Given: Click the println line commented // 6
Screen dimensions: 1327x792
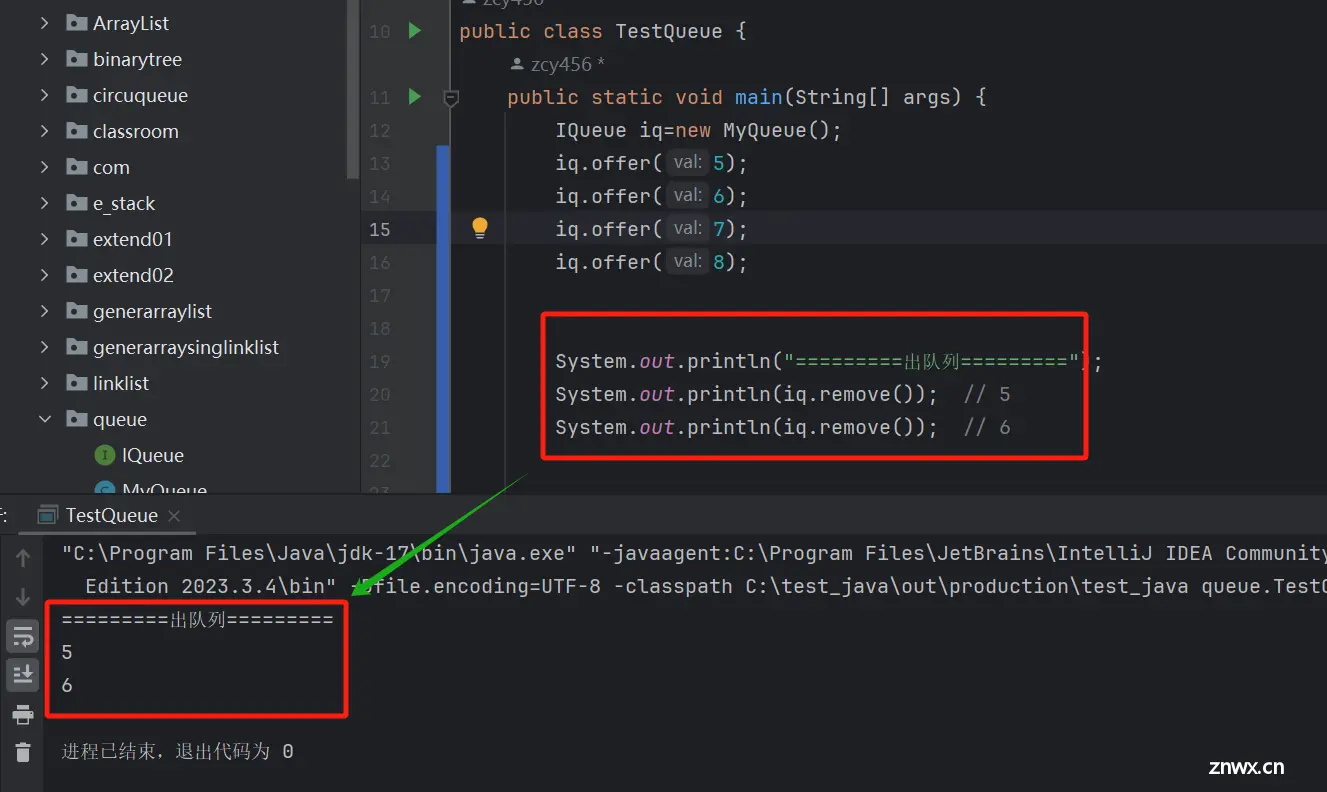Looking at the screenshot, I should point(783,427).
